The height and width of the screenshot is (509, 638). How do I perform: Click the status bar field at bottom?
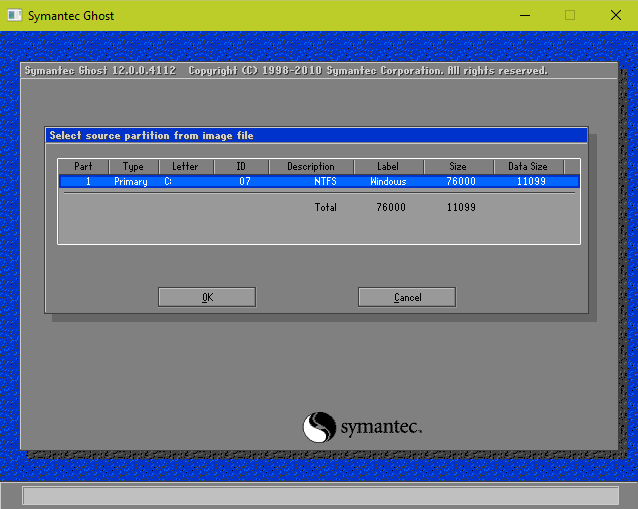pyautogui.click(x=321, y=496)
